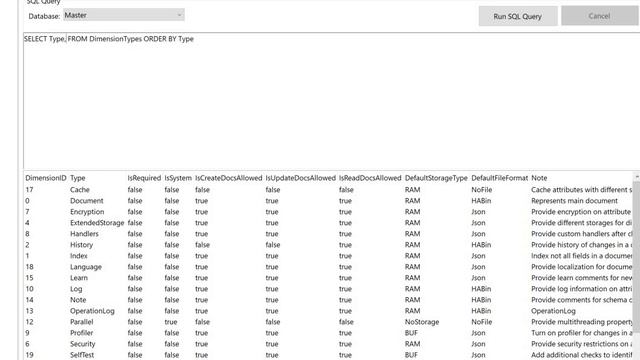Select the DefaultStorageType column header
This screenshot has height=360, width=640.
coord(436,178)
